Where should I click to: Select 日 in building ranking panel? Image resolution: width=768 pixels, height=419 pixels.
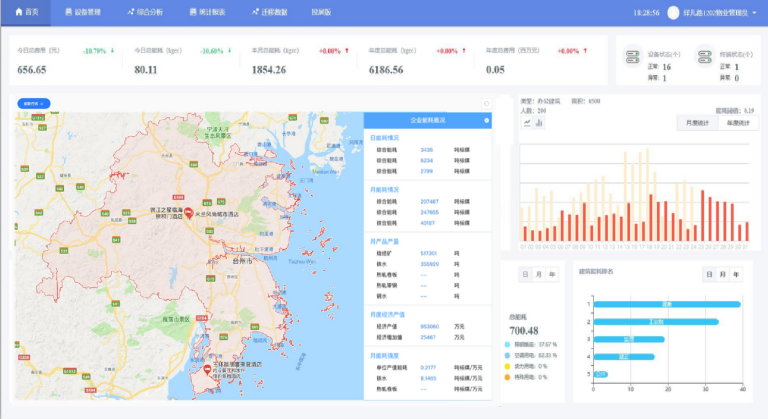(709, 274)
